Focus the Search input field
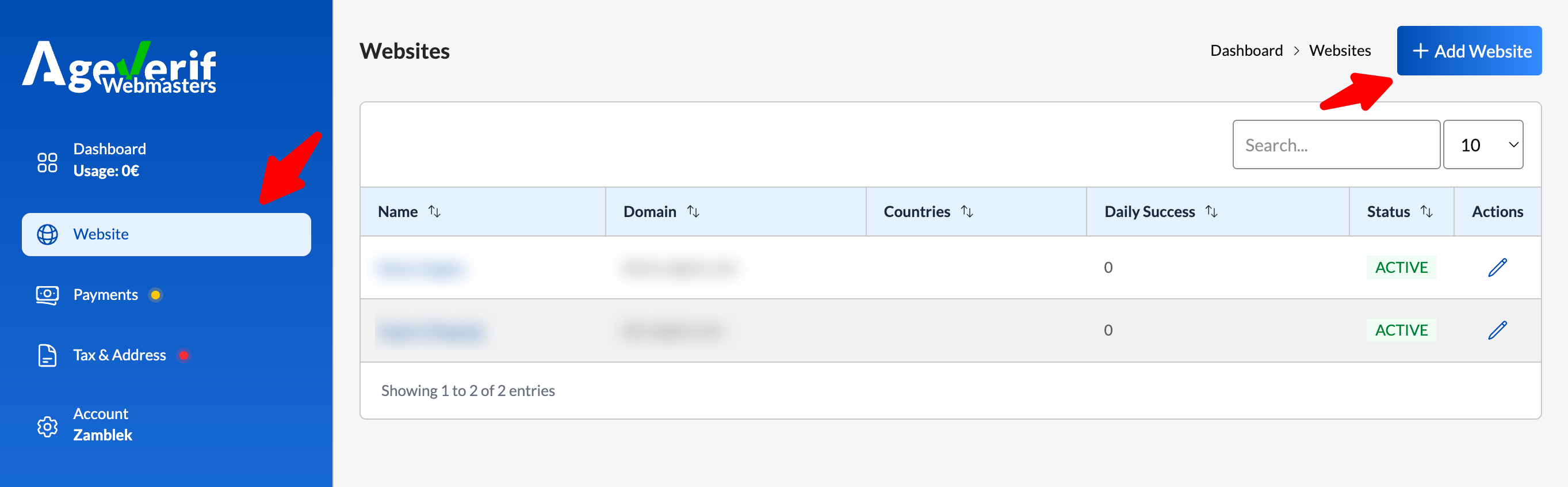The width and height of the screenshot is (1568, 487). (x=1336, y=145)
